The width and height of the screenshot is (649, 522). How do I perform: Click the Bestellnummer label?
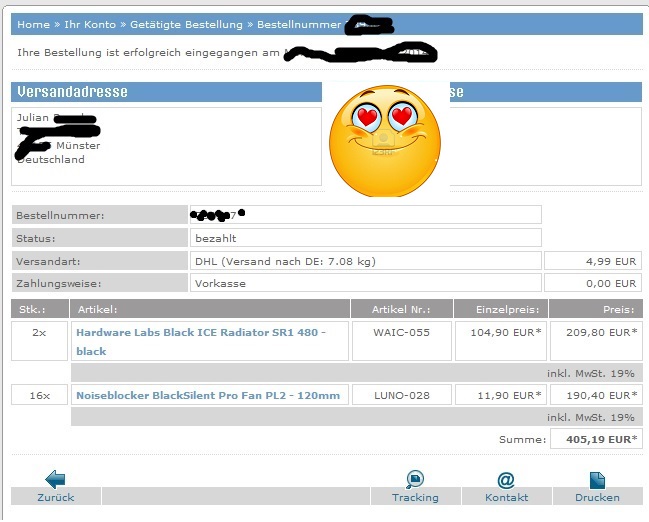60,215
